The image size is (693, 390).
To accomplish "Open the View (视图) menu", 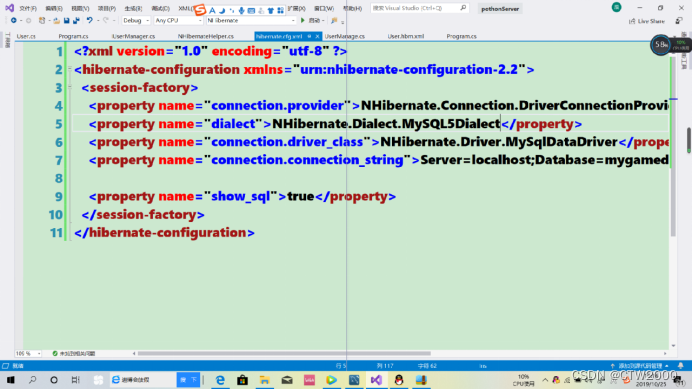I will [80, 8].
